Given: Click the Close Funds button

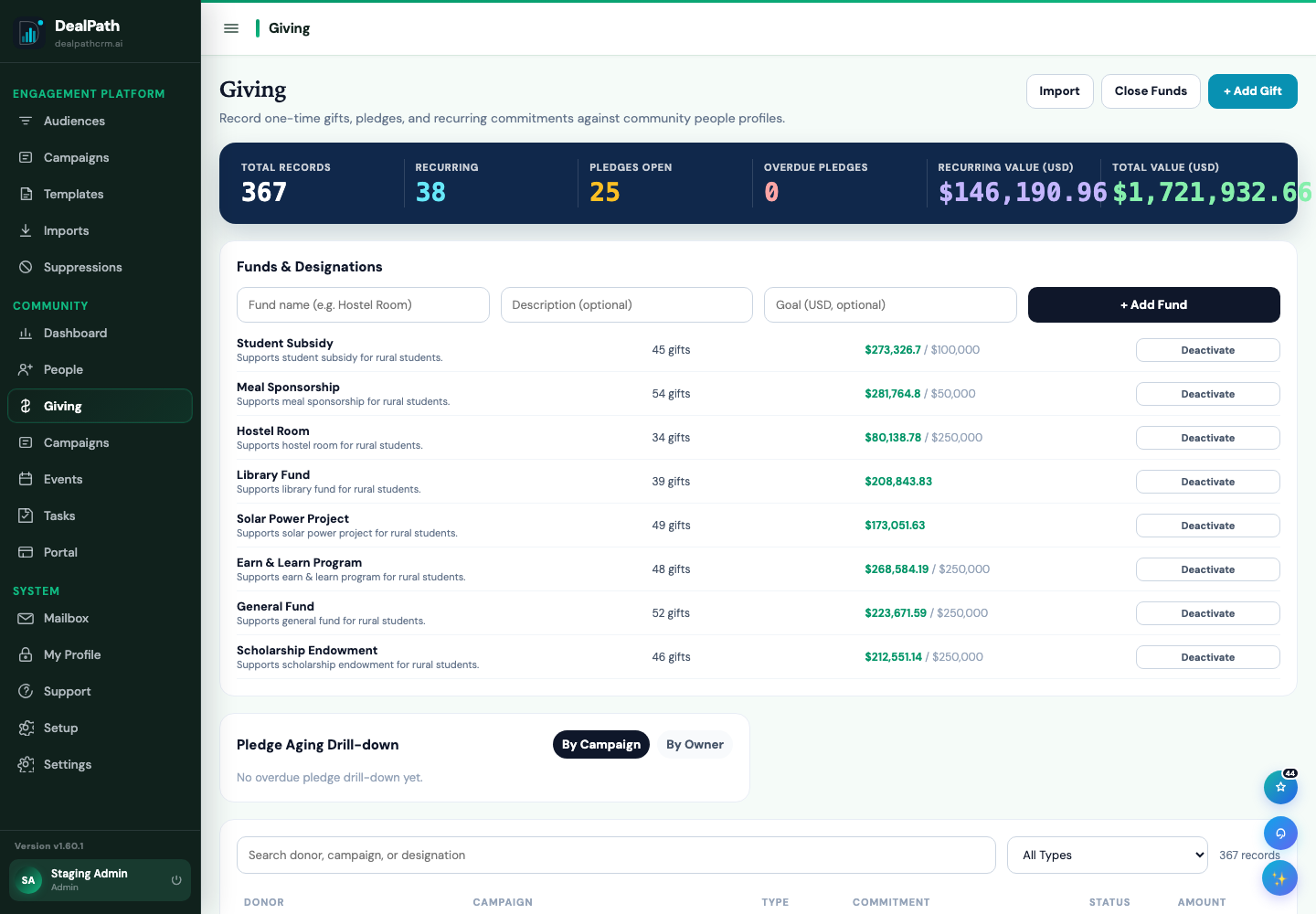Looking at the screenshot, I should coord(1151,91).
